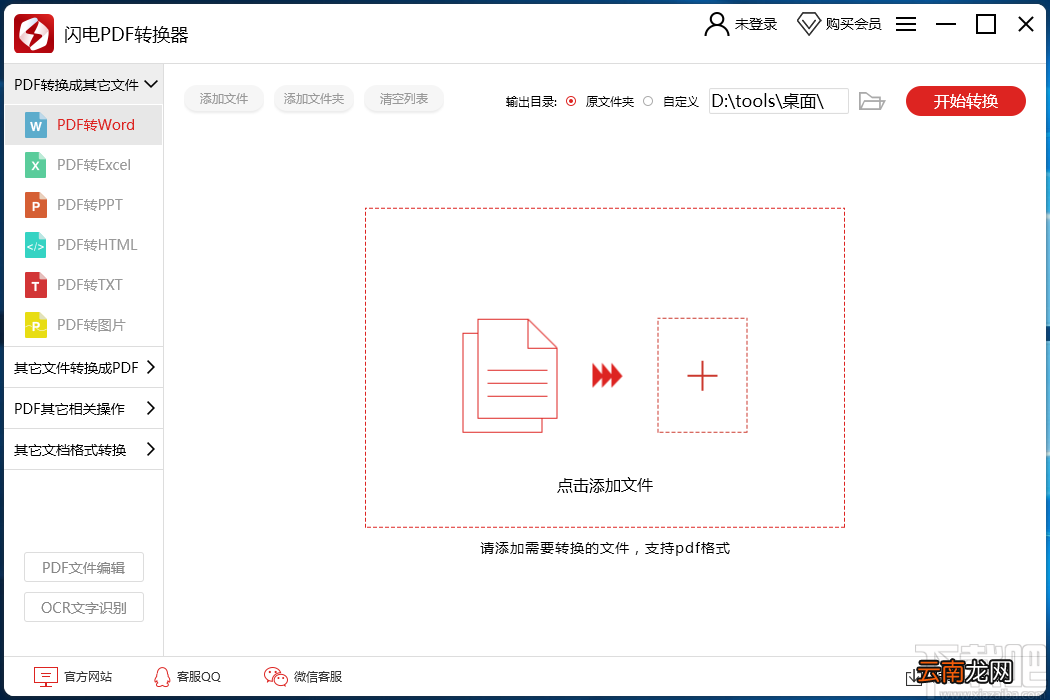Screen dimensions: 1050x700
Task: Click the 客服QQ penguin icon
Action: (x=162, y=677)
